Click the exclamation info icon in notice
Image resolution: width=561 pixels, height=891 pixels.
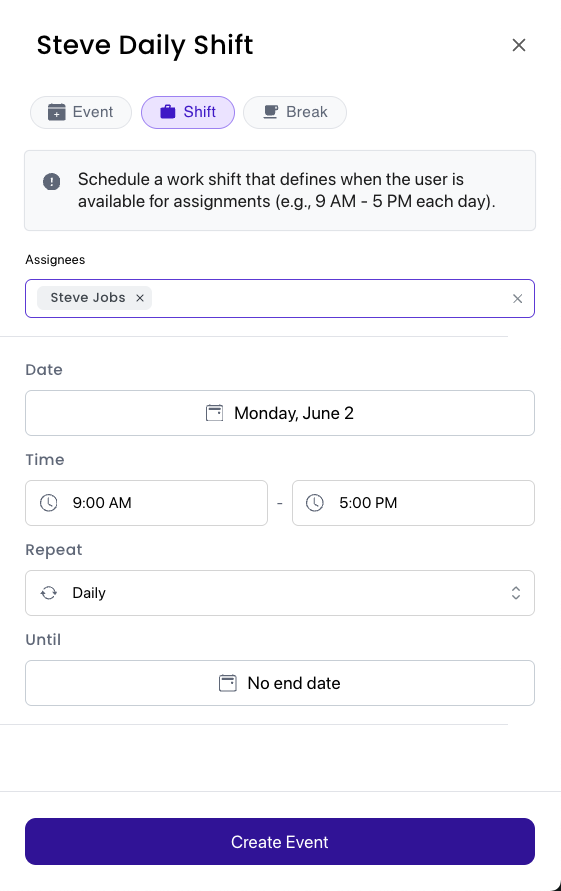pos(52,182)
